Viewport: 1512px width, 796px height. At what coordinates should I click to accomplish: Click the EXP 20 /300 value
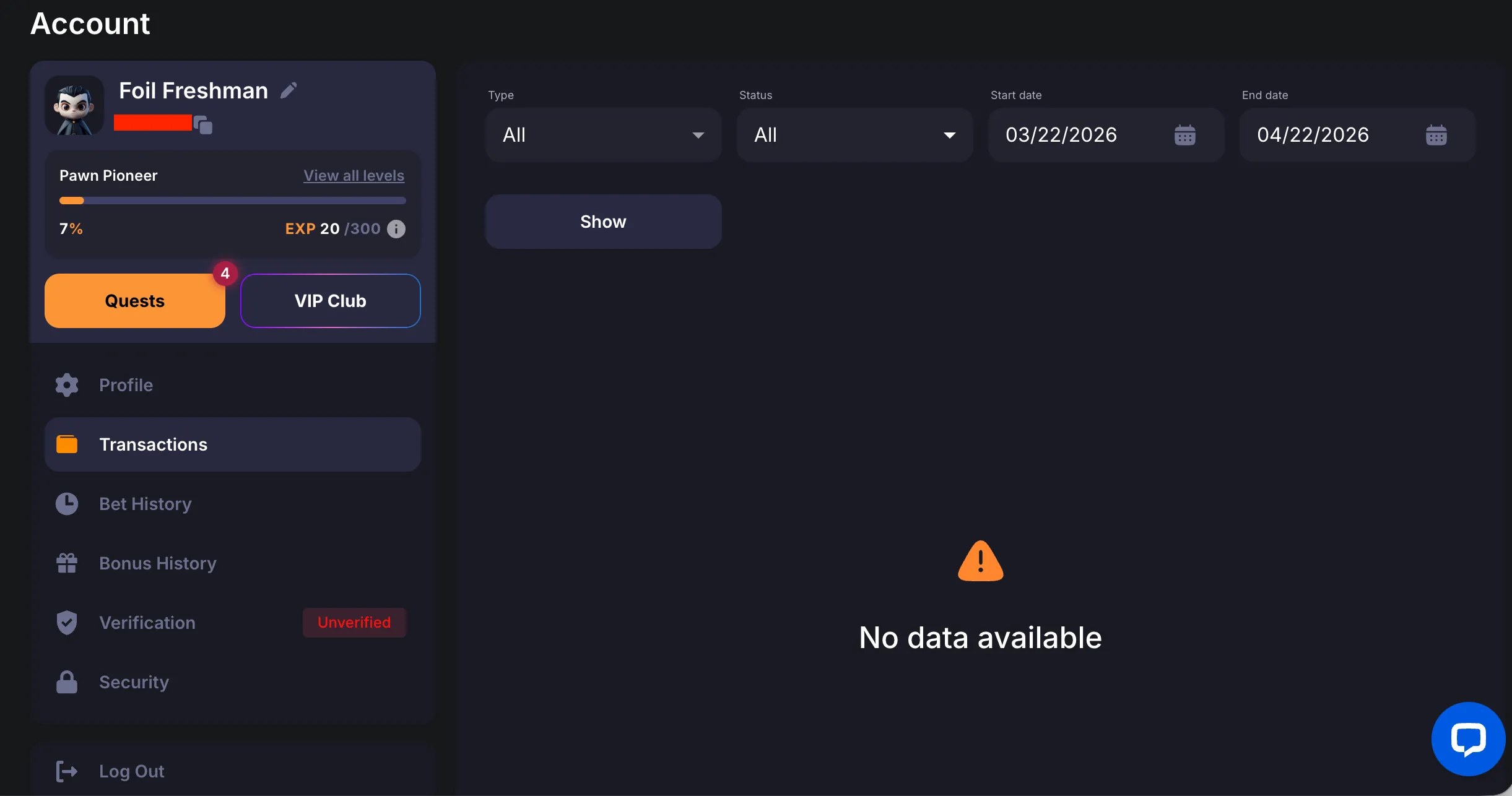332,229
